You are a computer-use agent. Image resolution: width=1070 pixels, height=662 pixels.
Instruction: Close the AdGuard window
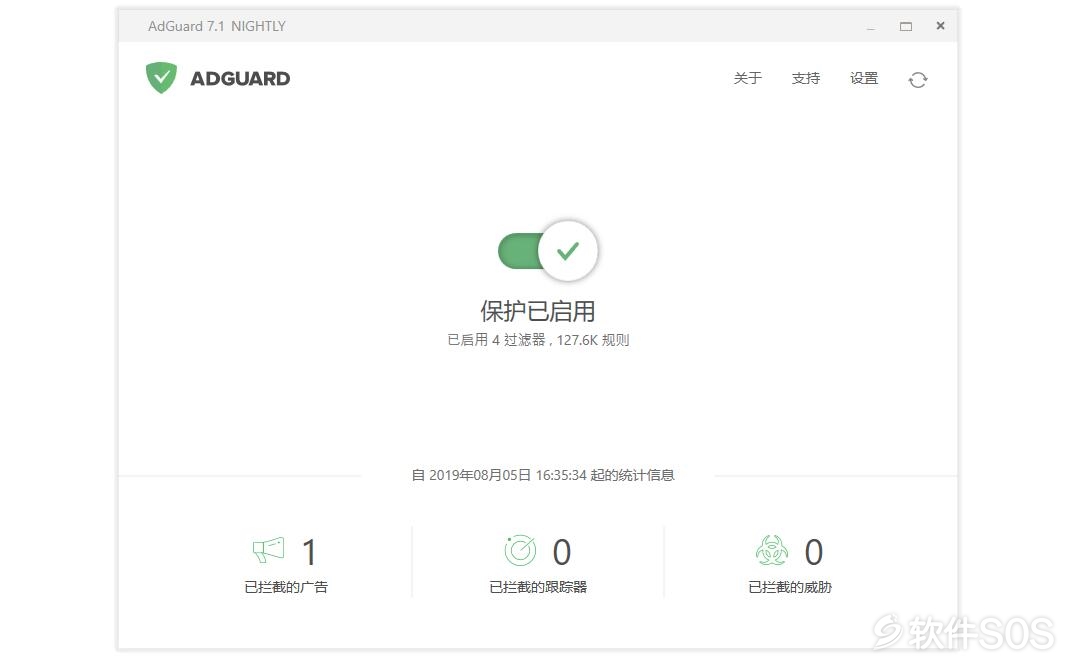pyautogui.click(x=940, y=26)
